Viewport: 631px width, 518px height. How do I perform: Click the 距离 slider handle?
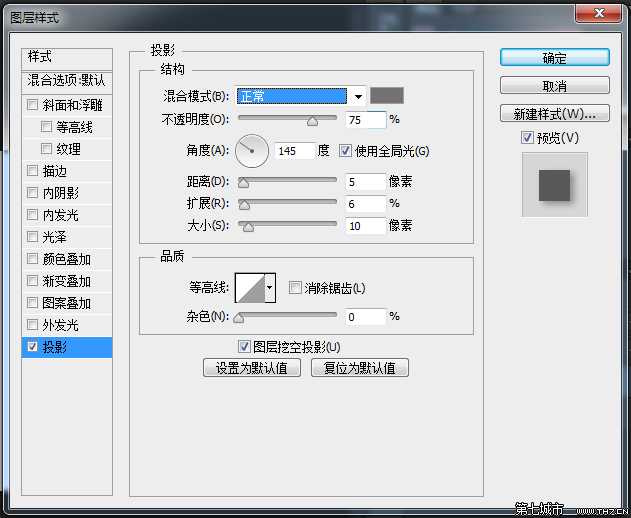[x=243, y=183]
